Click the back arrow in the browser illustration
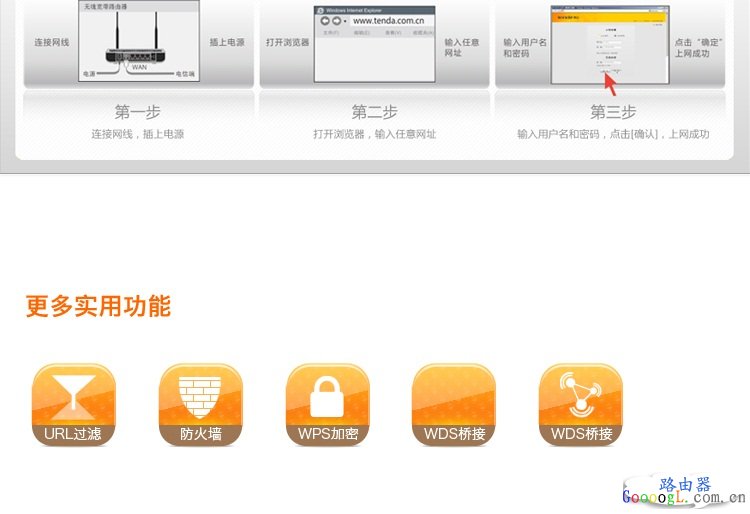The height and width of the screenshot is (514, 750). [324, 20]
